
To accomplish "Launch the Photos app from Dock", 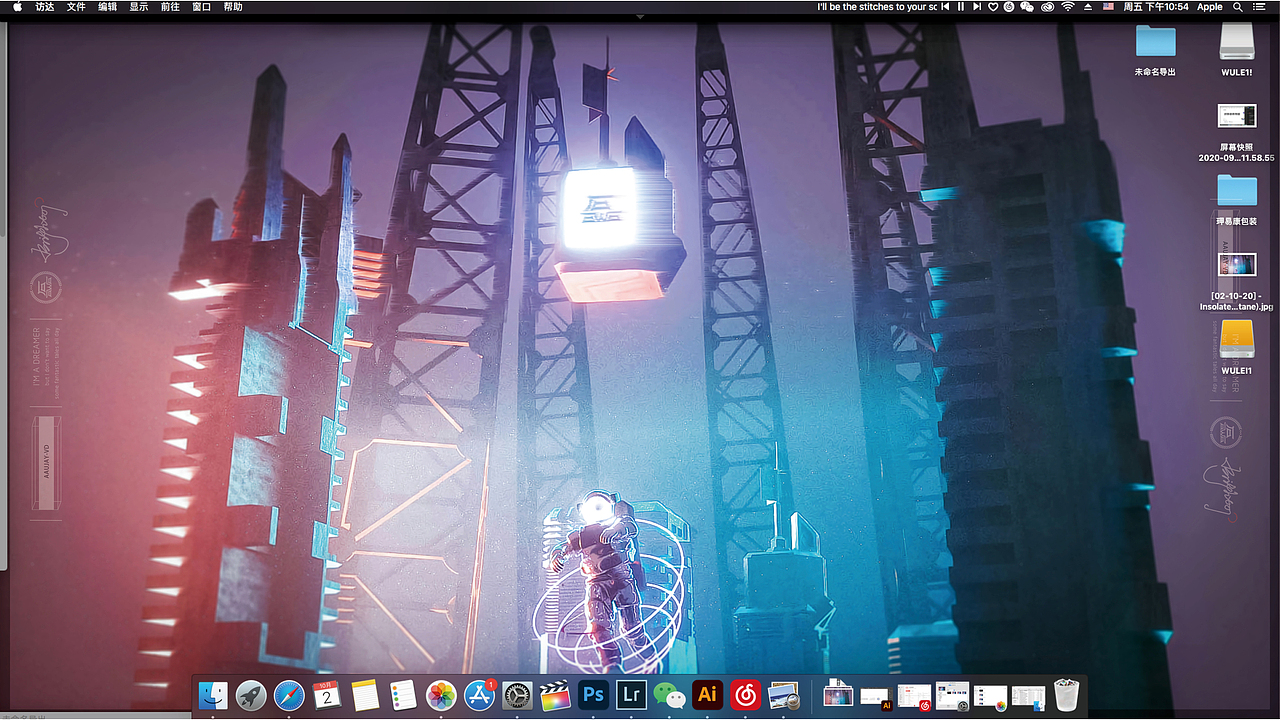I will coord(441,695).
